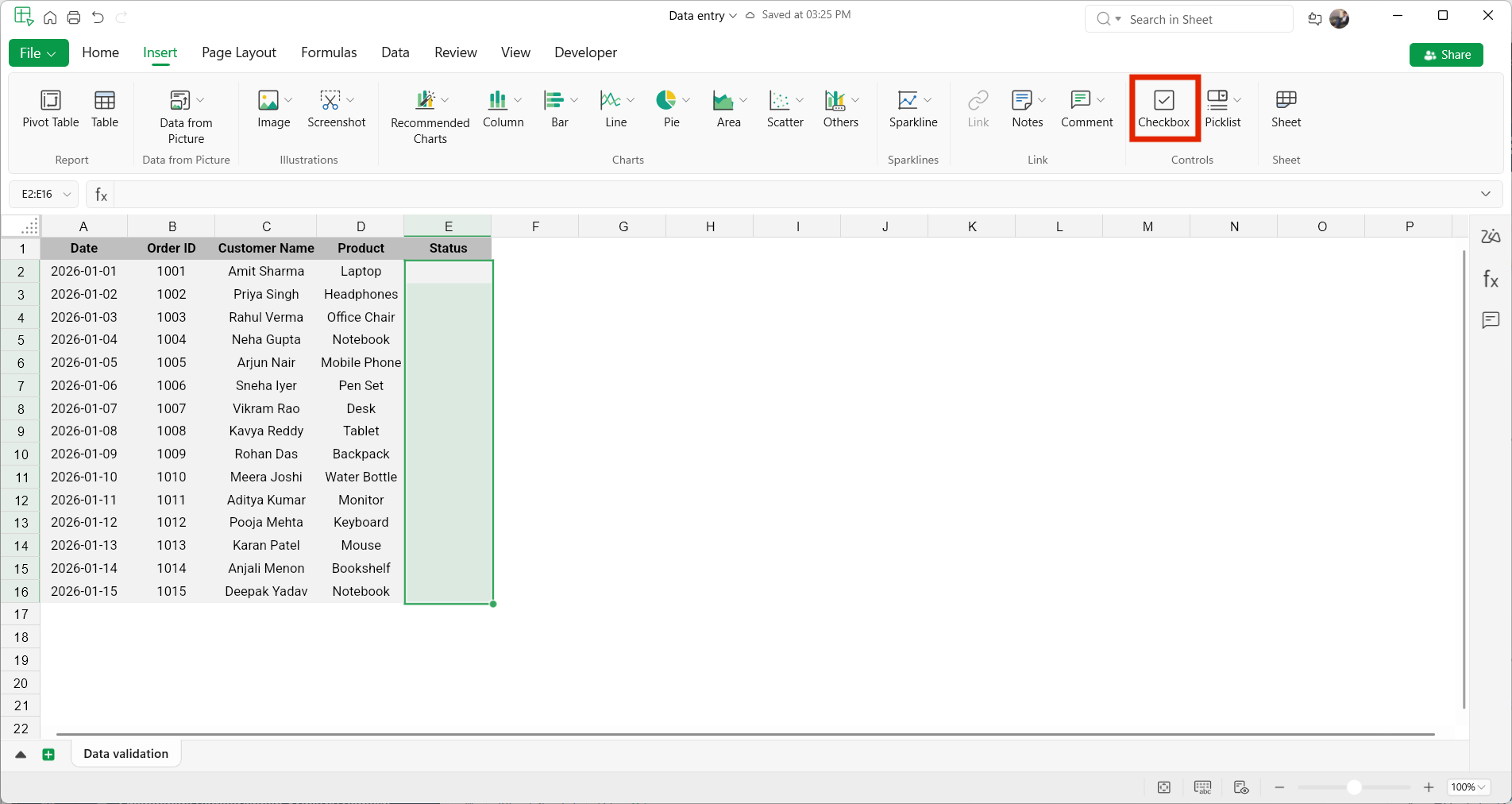Image resolution: width=1512 pixels, height=804 pixels.
Task: Click the zoom slider handle
Action: [x=1354, y=787]
